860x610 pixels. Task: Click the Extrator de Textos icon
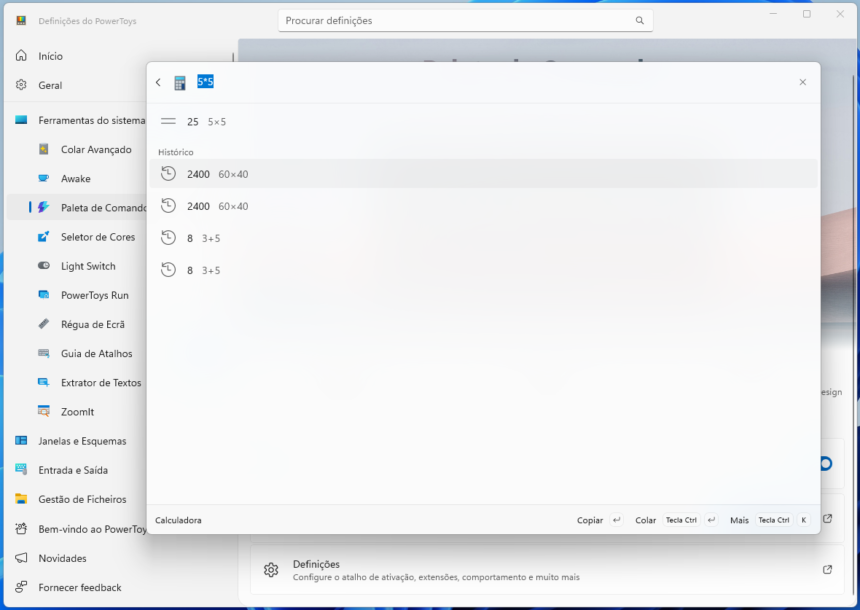coord(43,382)
